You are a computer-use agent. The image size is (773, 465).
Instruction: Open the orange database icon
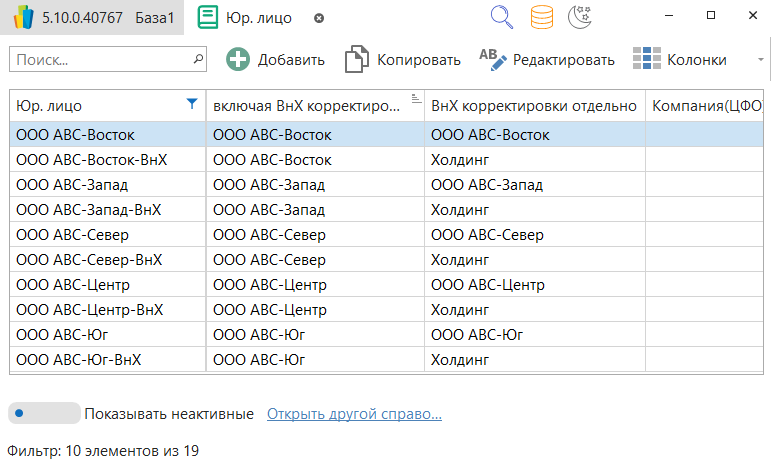coord(541,17)
